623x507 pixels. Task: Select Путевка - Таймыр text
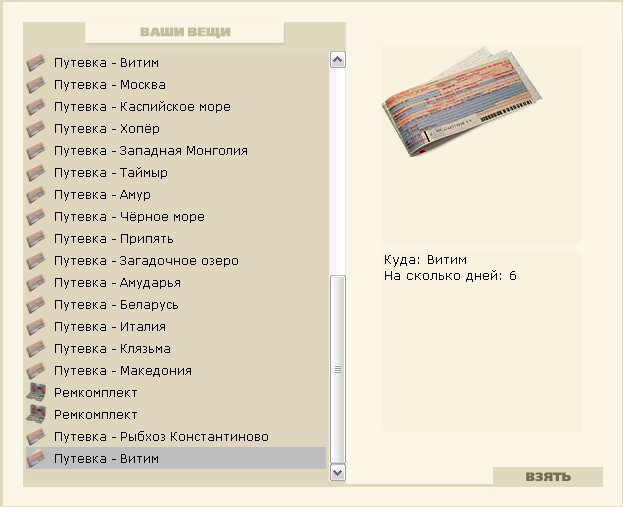pyautogui.click(x=111, y=173)
